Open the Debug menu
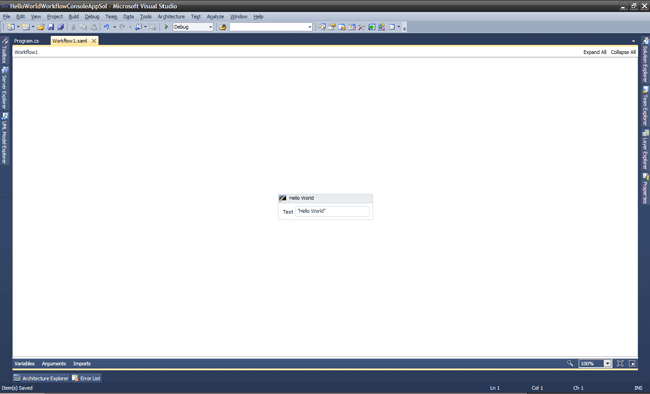 coord(92,17)
